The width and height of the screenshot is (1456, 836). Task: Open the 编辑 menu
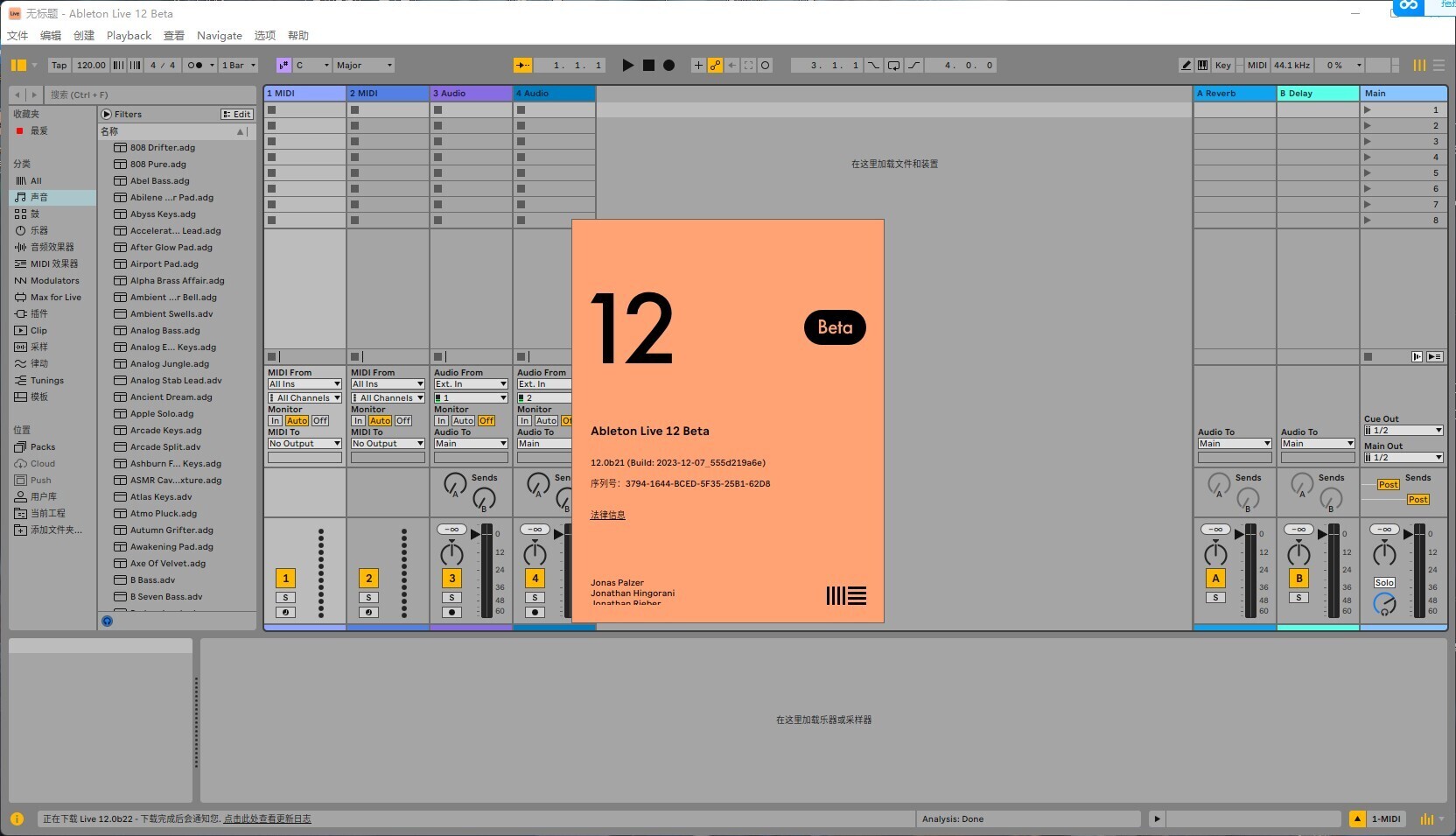[51, 36]
